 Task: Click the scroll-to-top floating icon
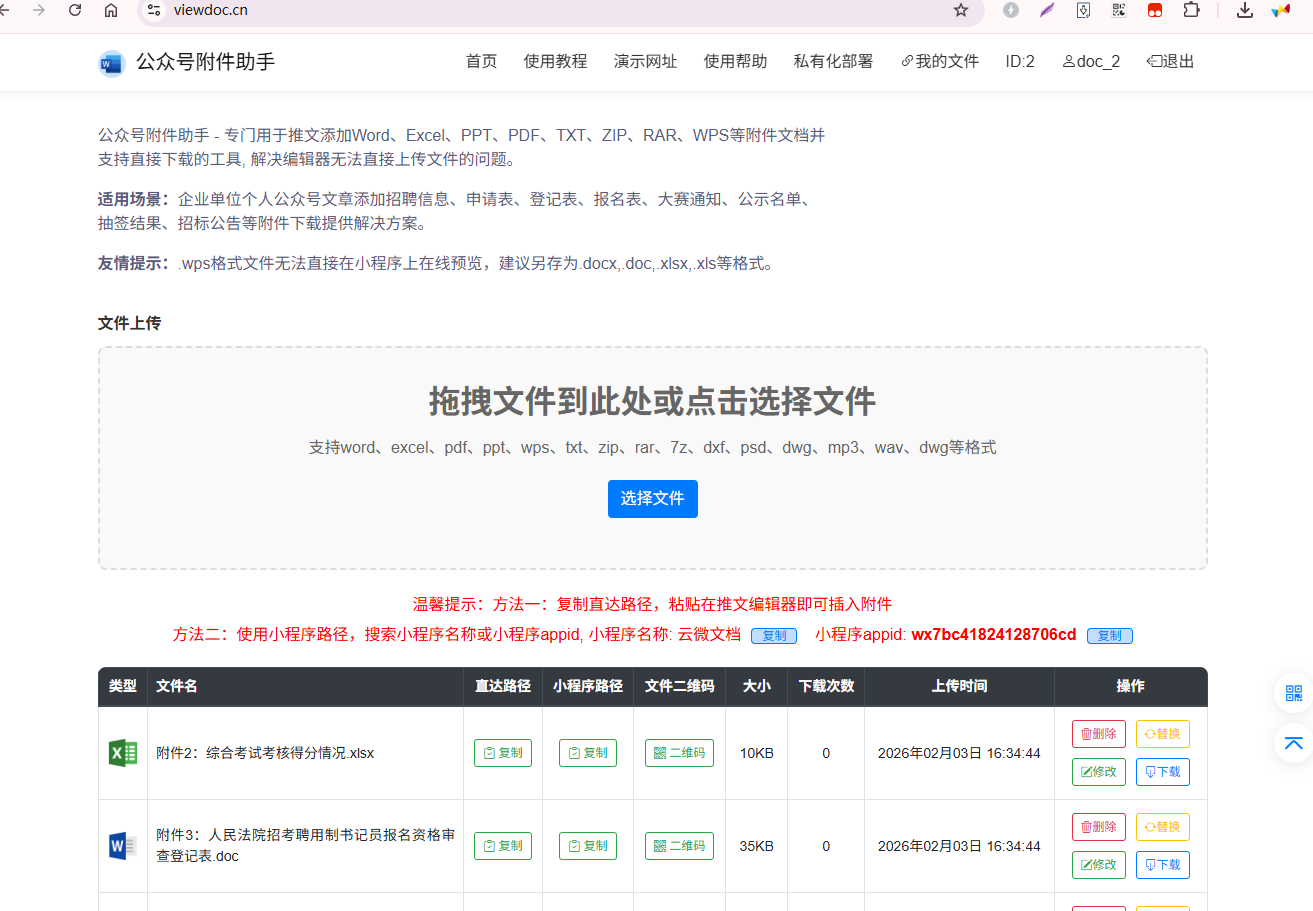coord(1293,743)
